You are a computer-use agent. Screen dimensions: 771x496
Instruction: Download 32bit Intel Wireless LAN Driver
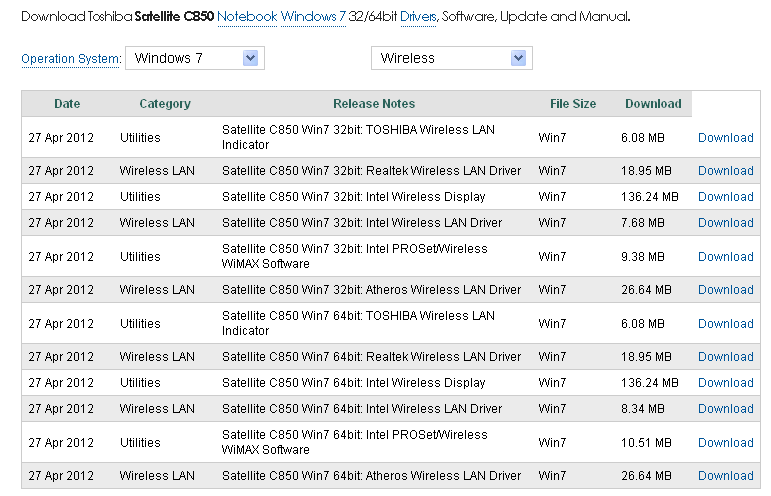(x=725, y=223)
